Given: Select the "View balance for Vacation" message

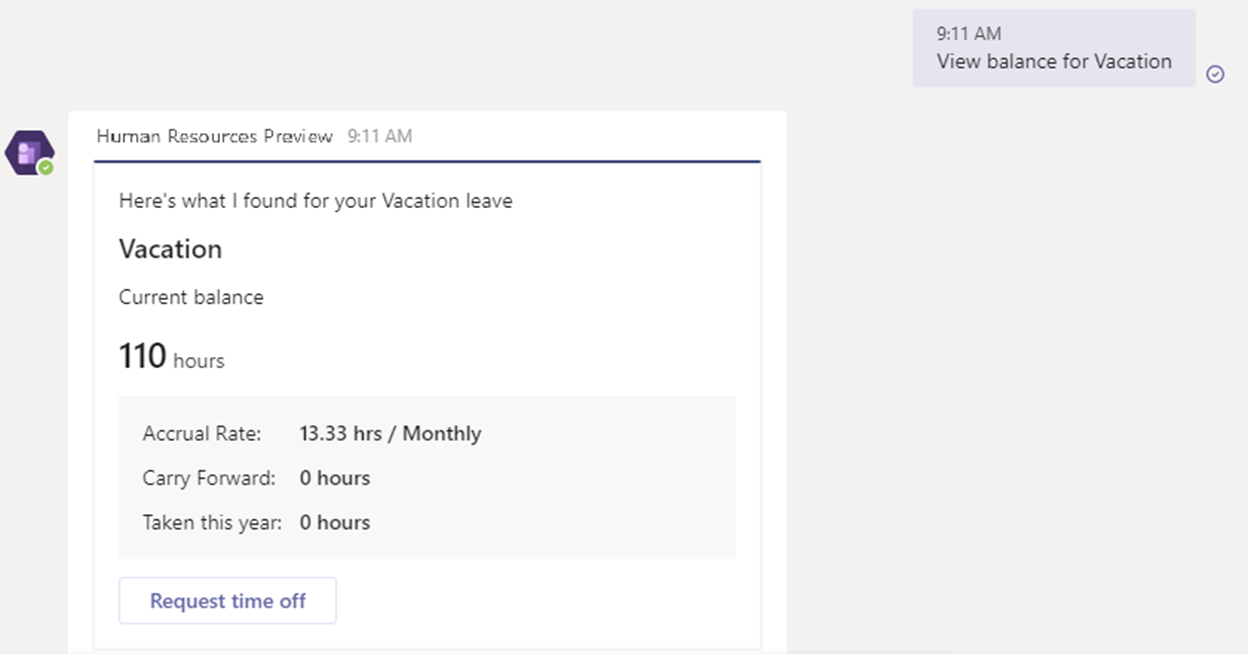Looking at the screenshot, I should (1054, 61).
